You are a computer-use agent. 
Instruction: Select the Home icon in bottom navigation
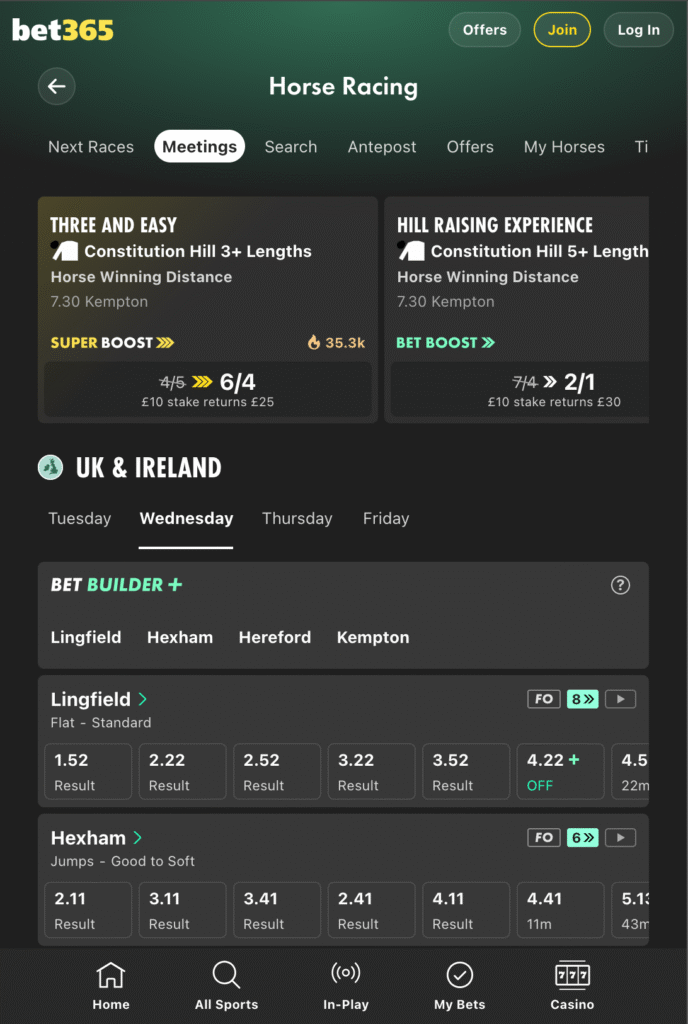pyautogui.click(x=110, y=973)
